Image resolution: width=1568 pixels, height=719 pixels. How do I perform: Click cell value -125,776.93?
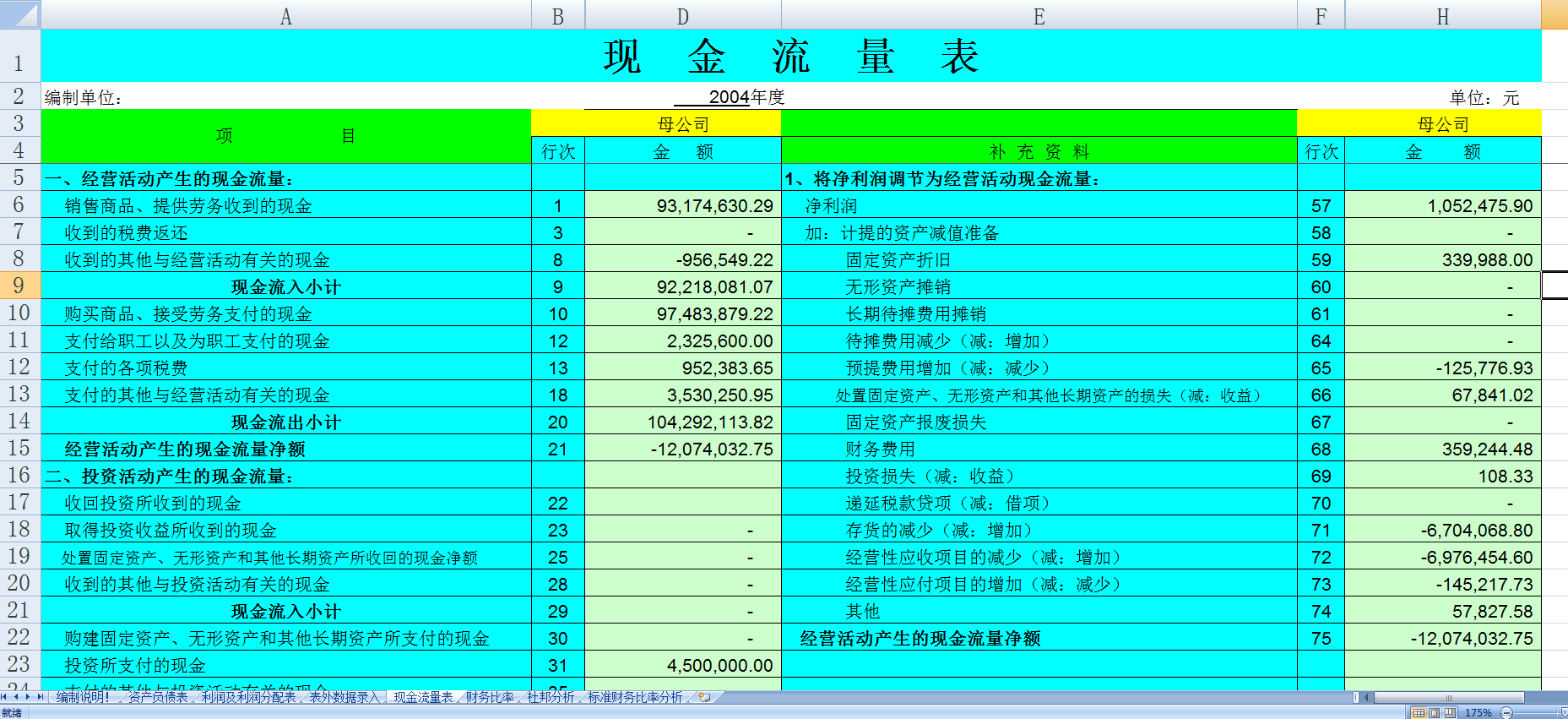(1443, 368)
